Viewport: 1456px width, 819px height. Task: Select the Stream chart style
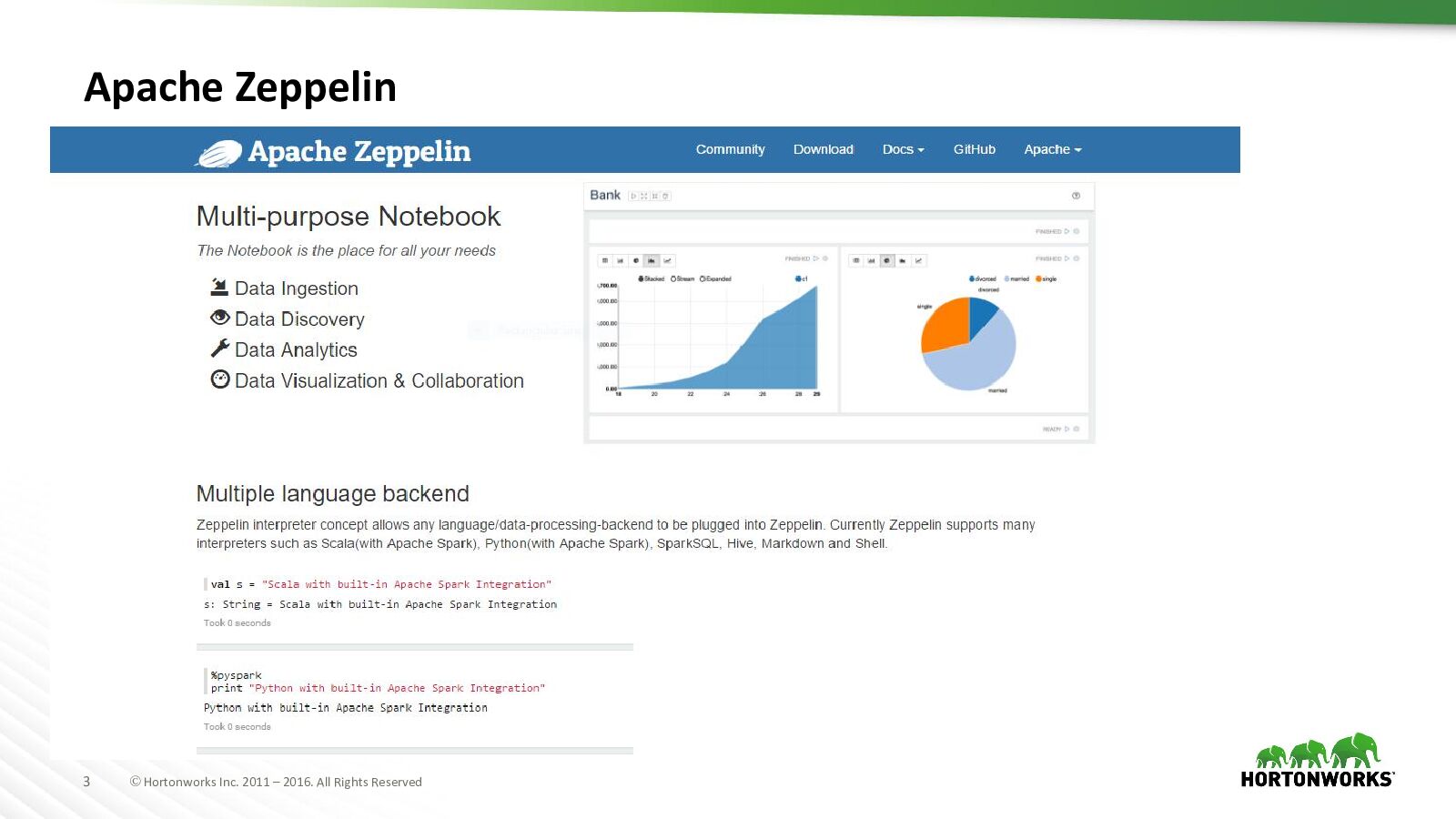[x=682, y=278]
